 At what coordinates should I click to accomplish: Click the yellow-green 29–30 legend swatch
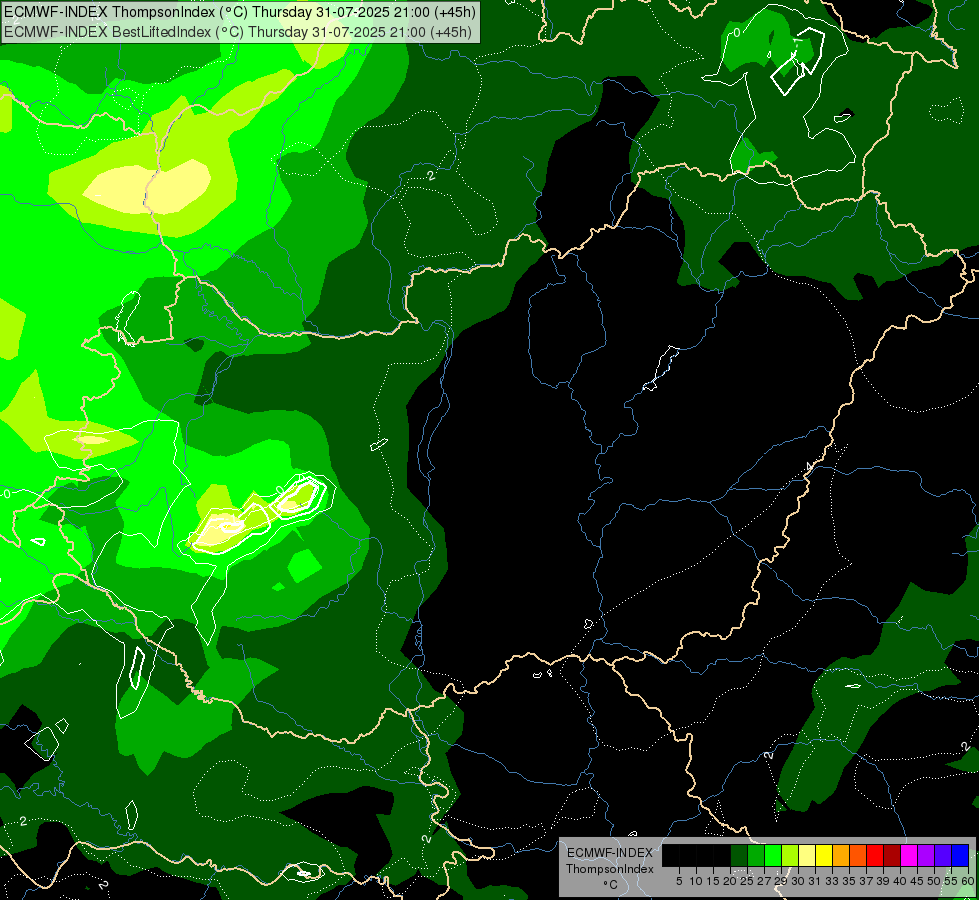click(790, 855)
